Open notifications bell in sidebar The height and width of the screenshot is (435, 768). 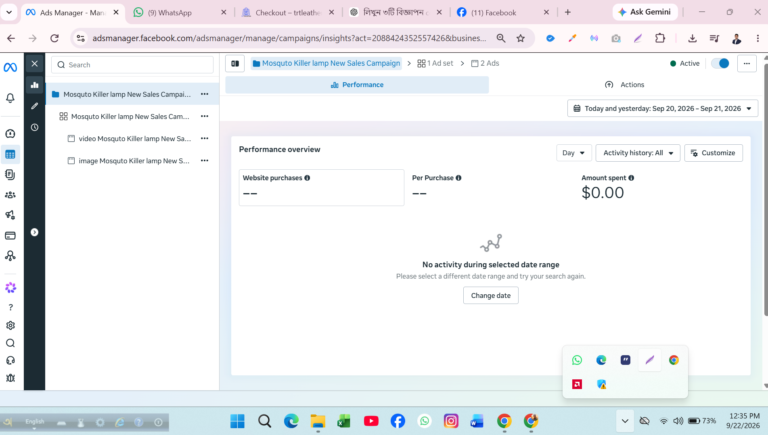pyautogui.click(x=10, y=98)
